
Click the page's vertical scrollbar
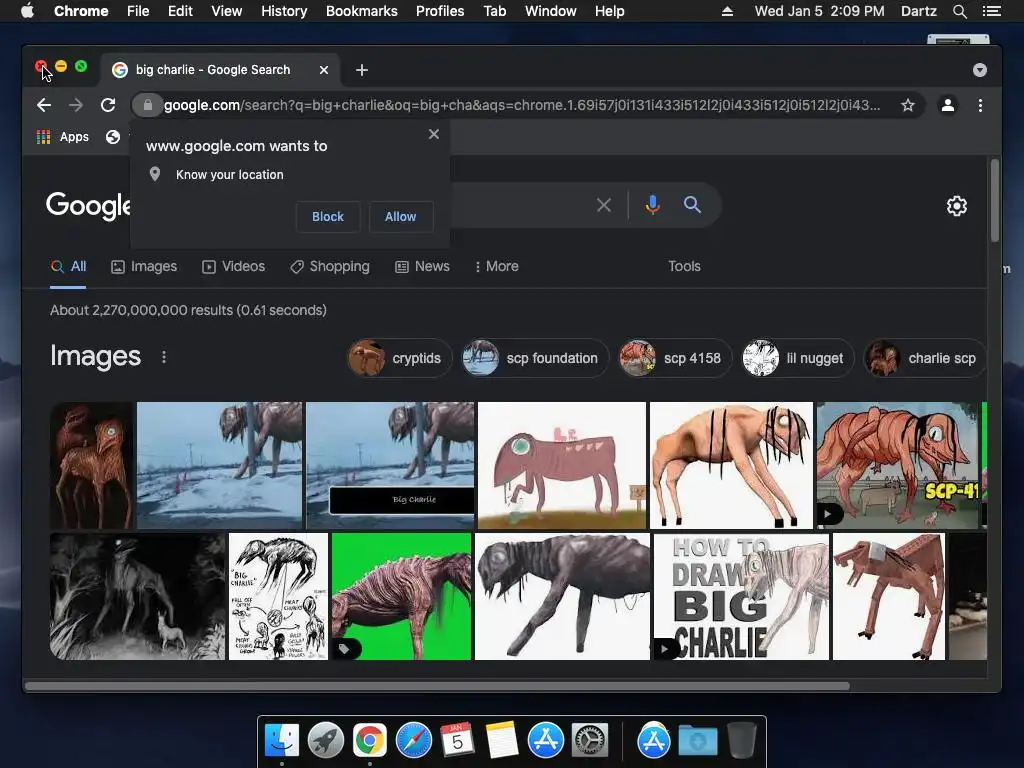[x=995, y=201]
